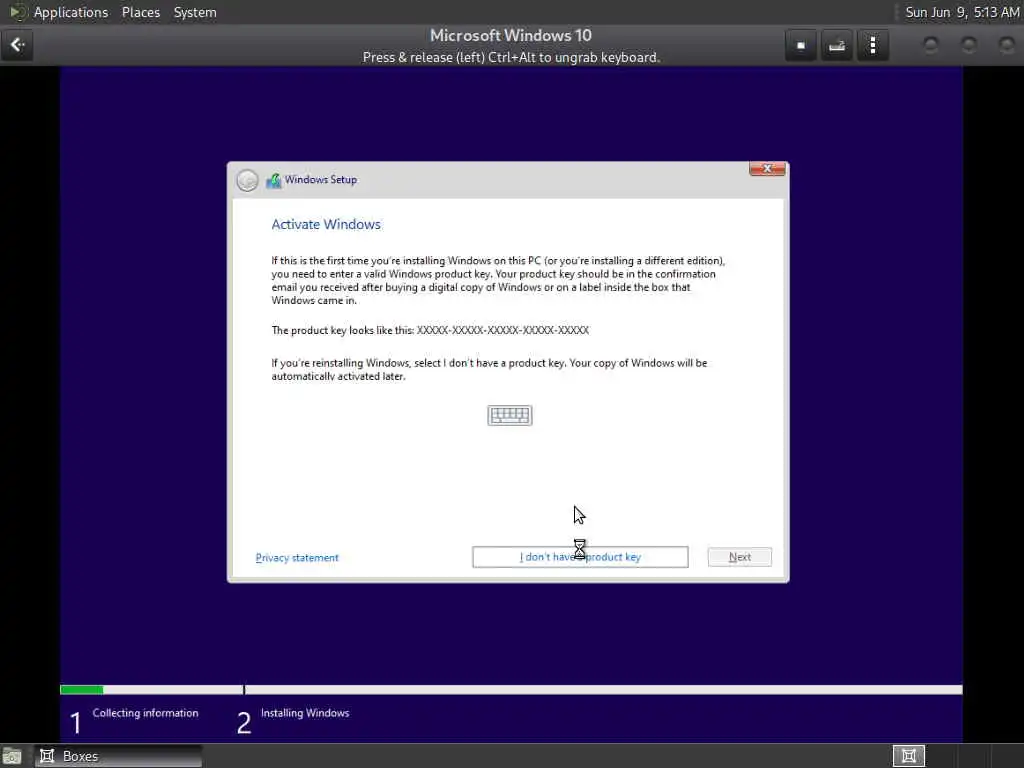Open the System menu
The height and width of the screenshot is (768, 1024).
[x=195, y=12]
